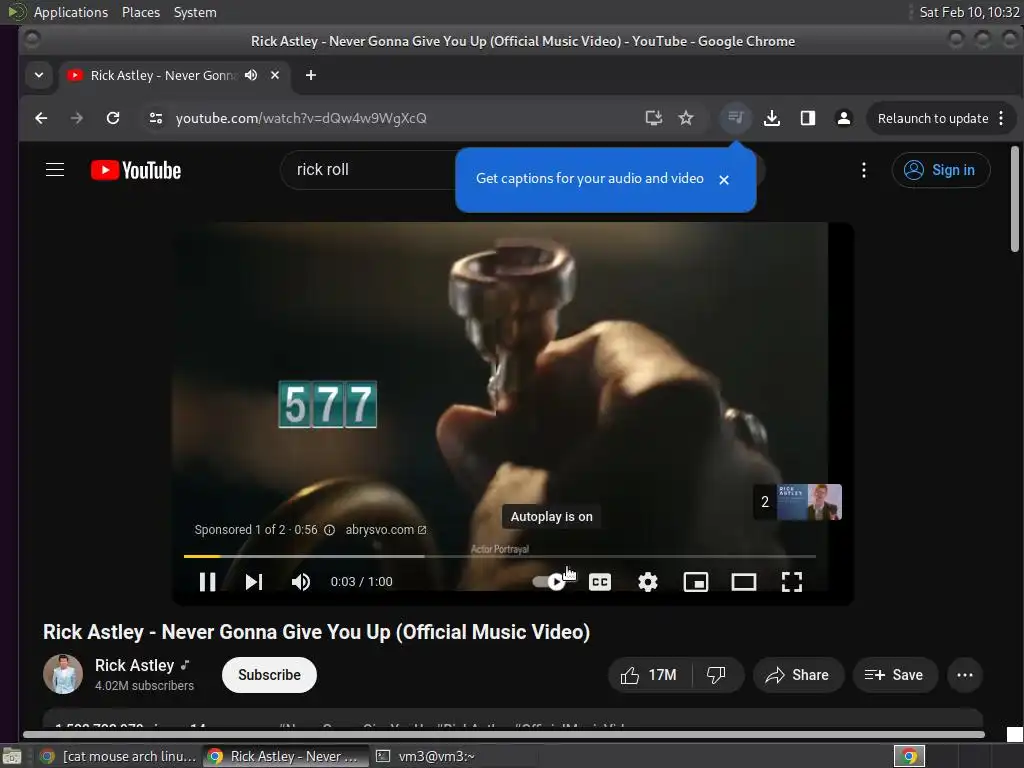
Task: Share the video
Action: tap(798, 675)
